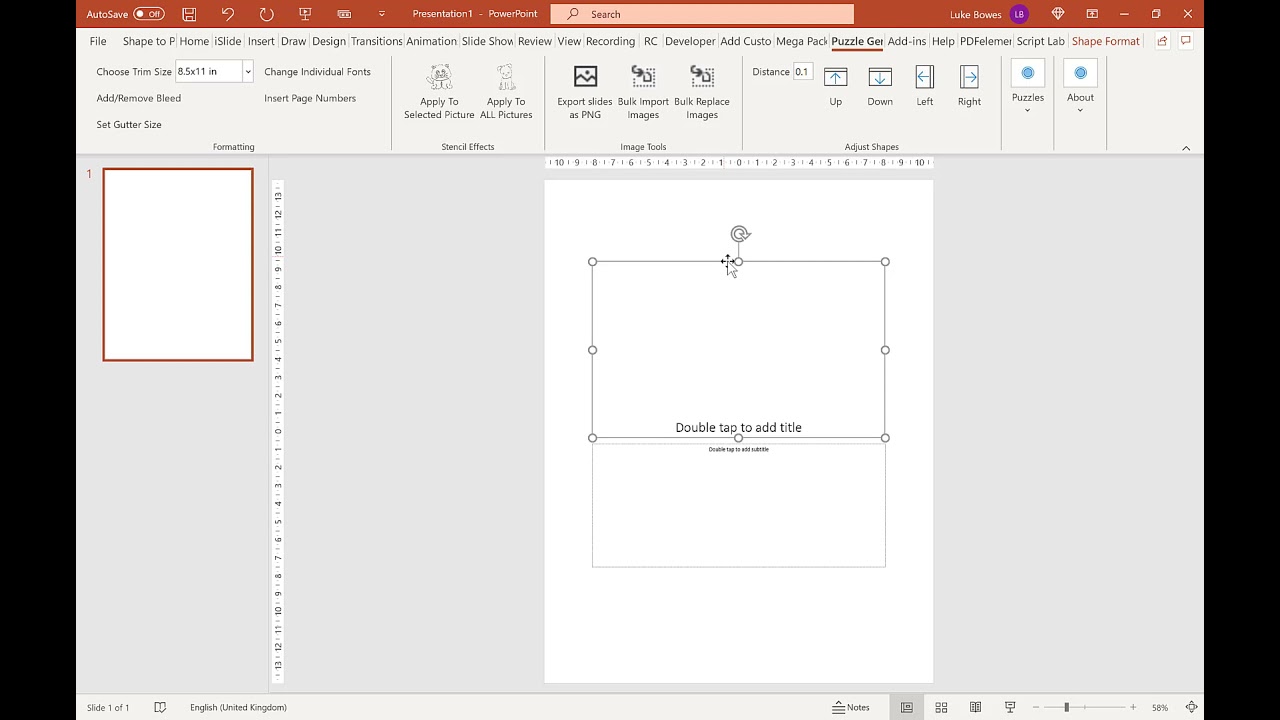1280x720 pixels.
Task: Switch to the Design tab
Action: (328, 41)
